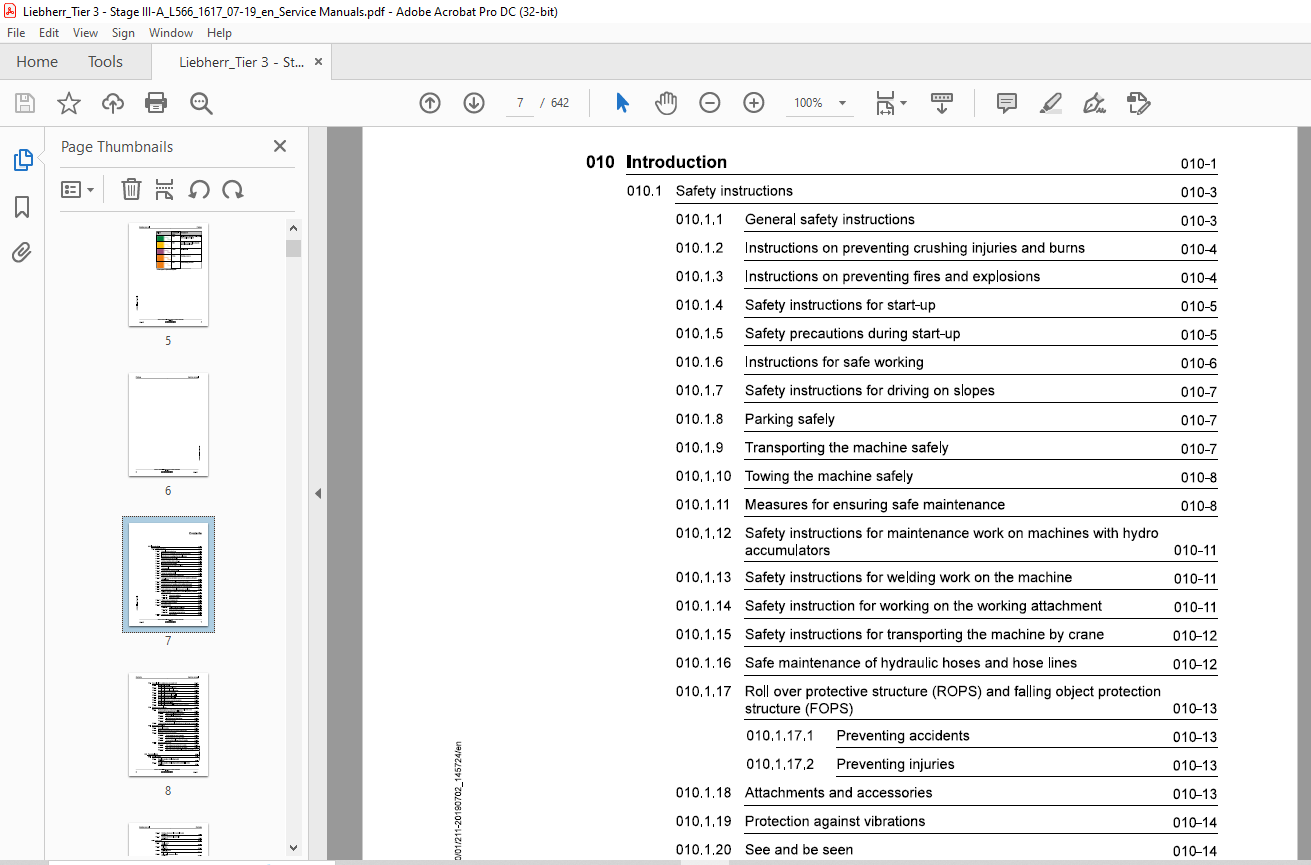Click 'See and be seen' entry
Screen dimensions: 1311x865
click(x=799, y=850)
